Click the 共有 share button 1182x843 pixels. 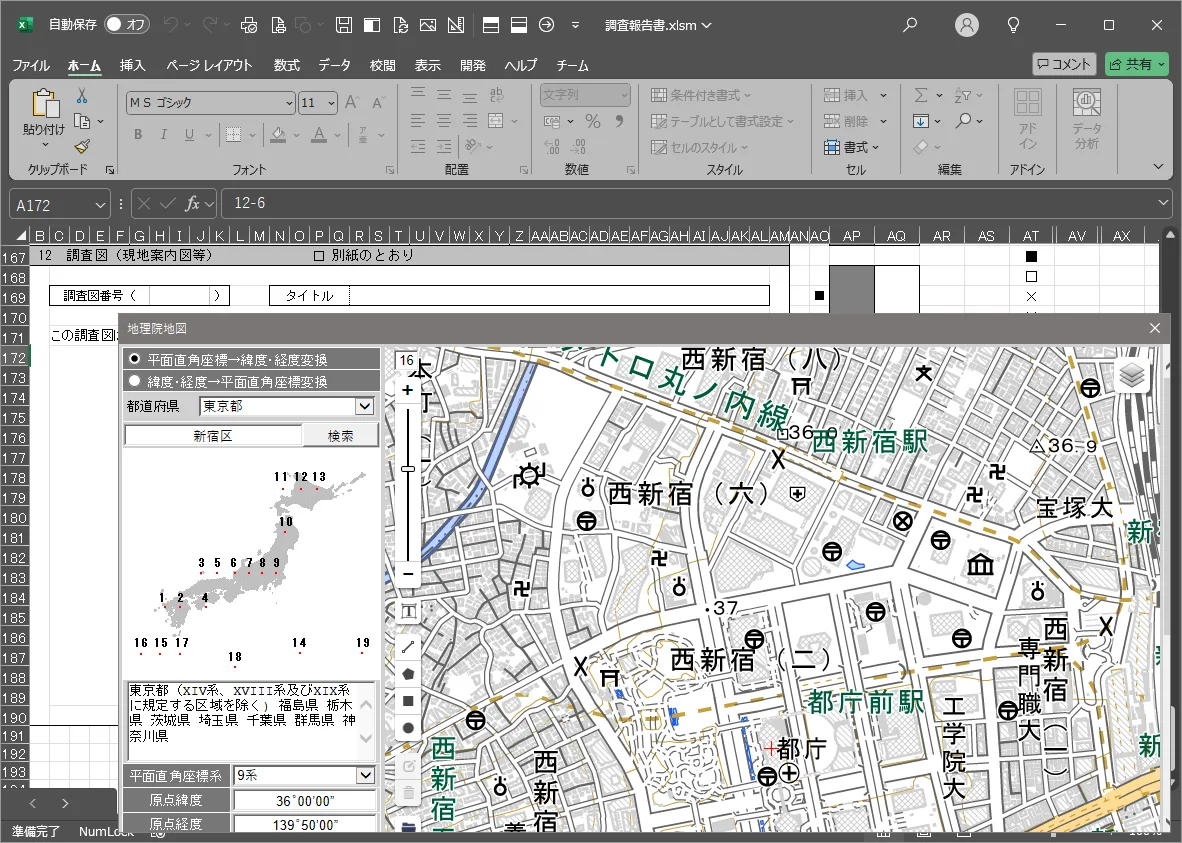1136,64
